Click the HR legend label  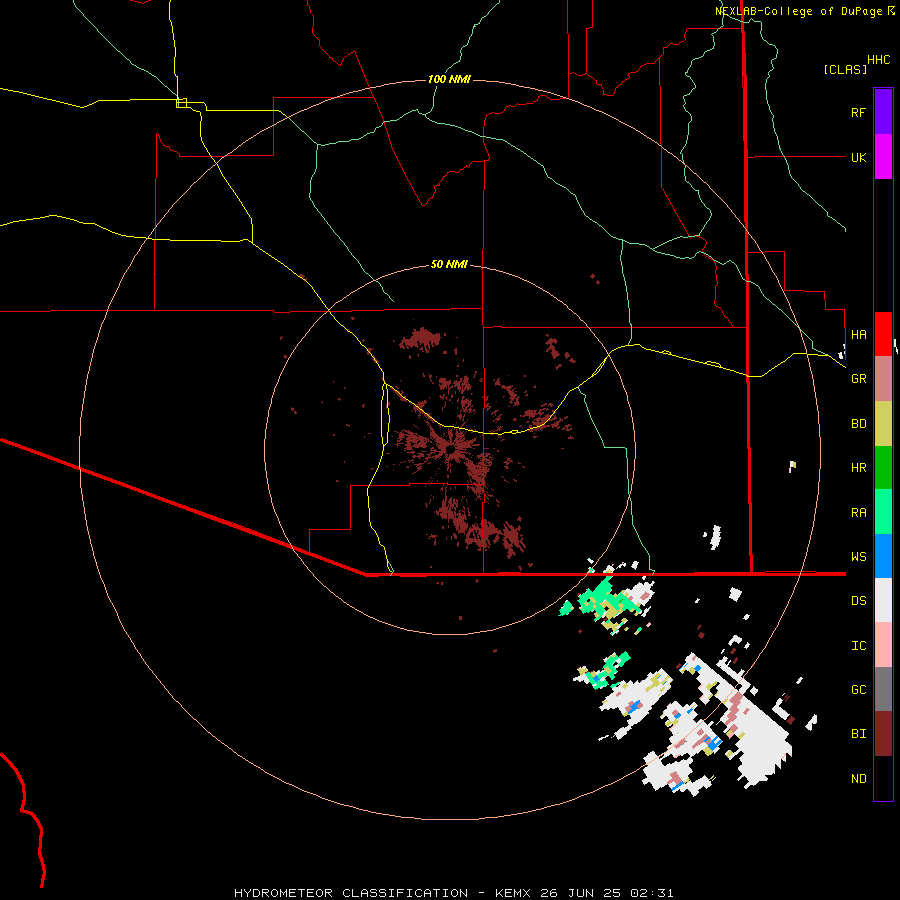click(858, 468)
